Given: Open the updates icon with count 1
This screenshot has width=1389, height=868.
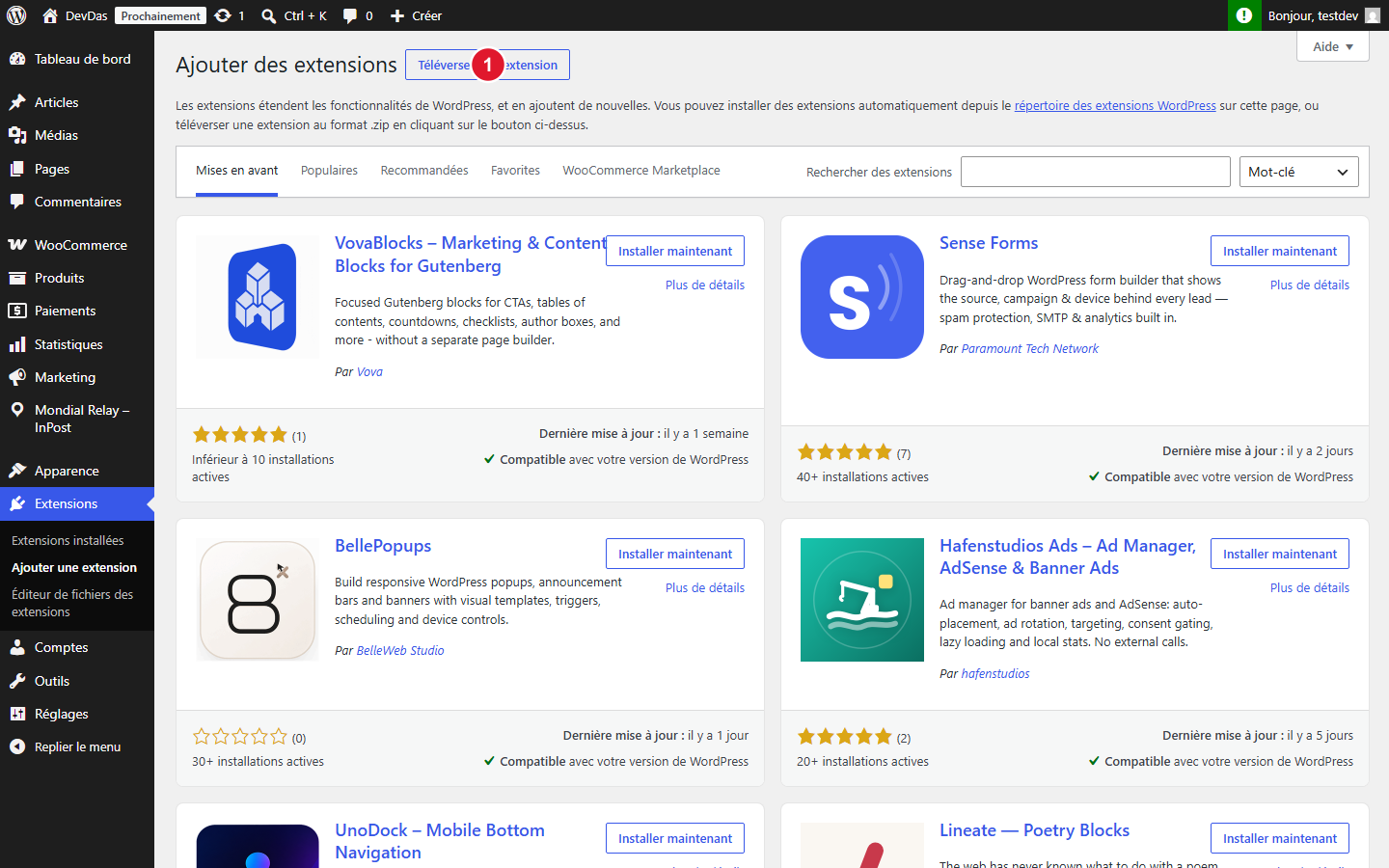Looking at the screenshot, I should coord(230,15).
